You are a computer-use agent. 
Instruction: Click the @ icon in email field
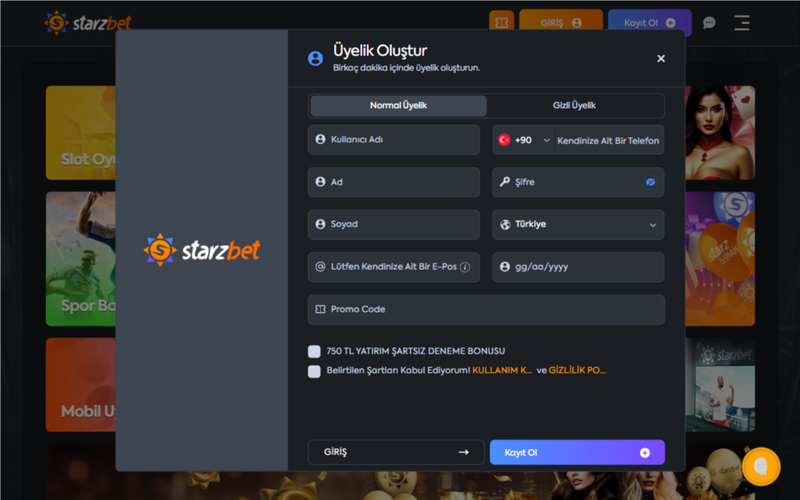[x=320, y=266]
